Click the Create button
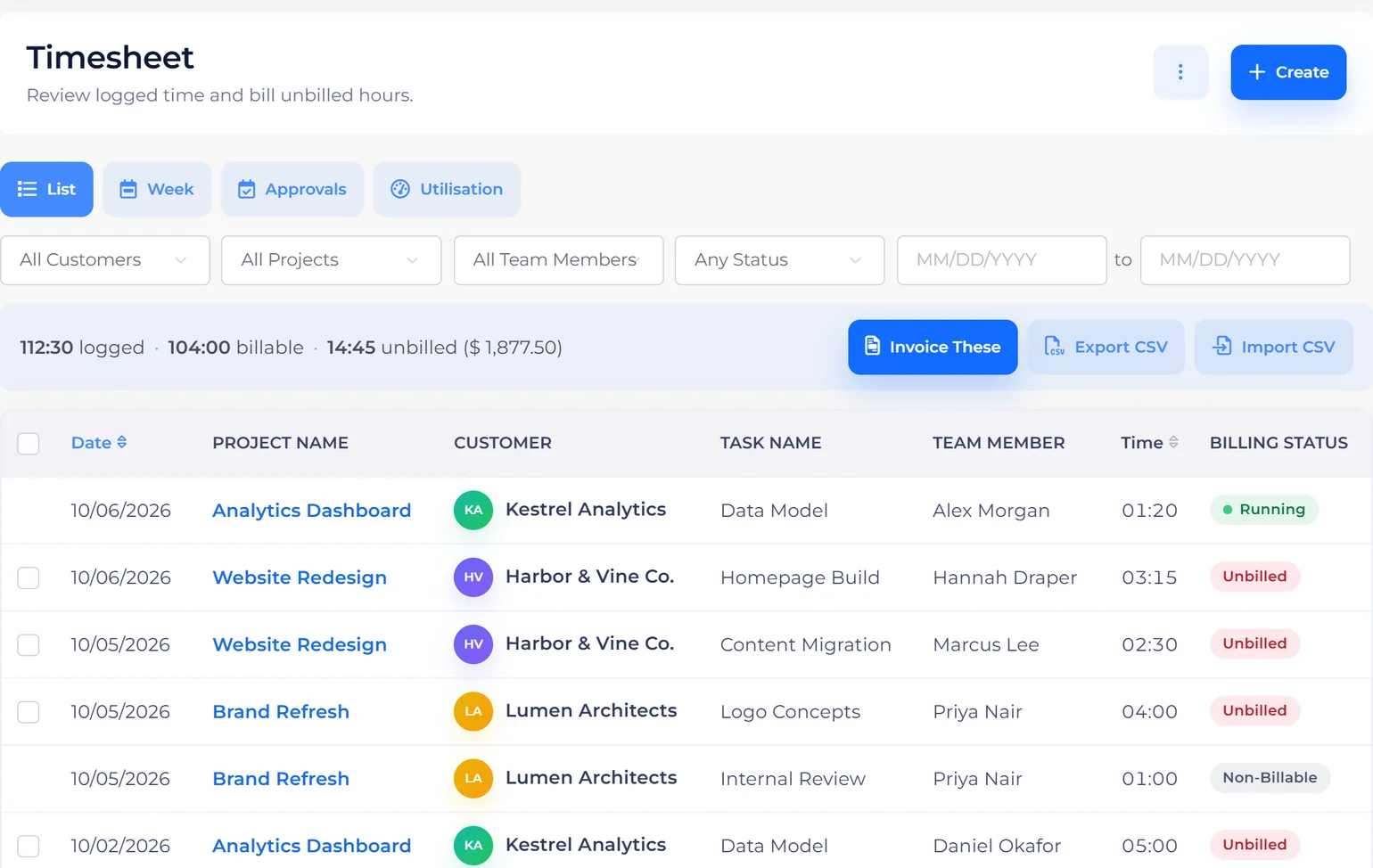This screenshot has height=868, width=1373. pyautogui.click(x=1288, y=72)
